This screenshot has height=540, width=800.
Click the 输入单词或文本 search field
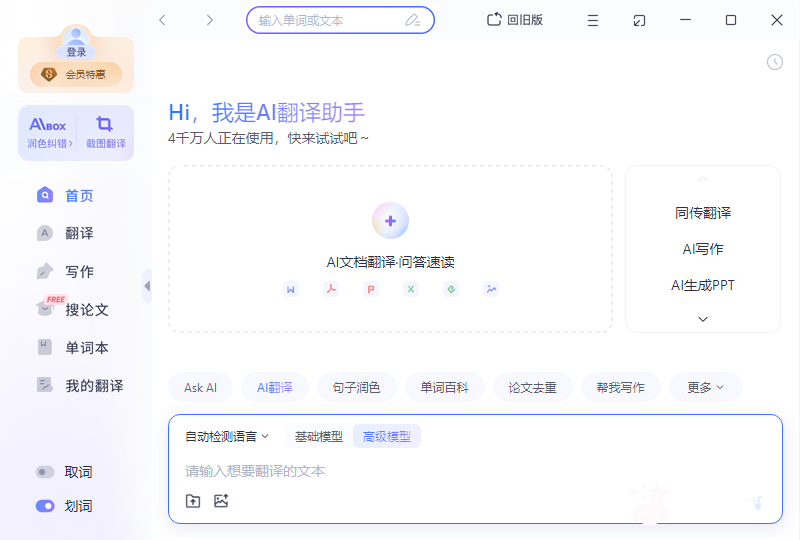330,20
